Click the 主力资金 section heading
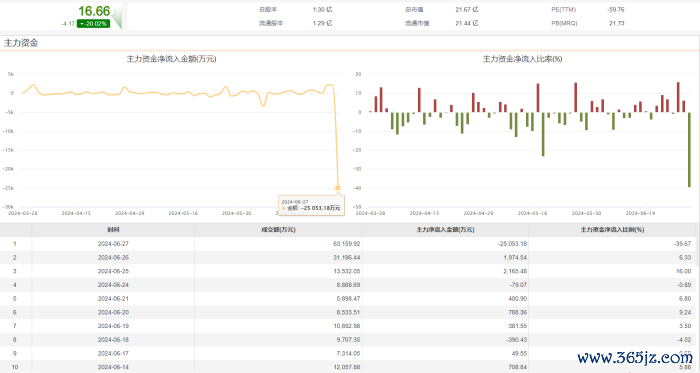The width and height of the screenshot is (700, 373). tap(21, 43)
